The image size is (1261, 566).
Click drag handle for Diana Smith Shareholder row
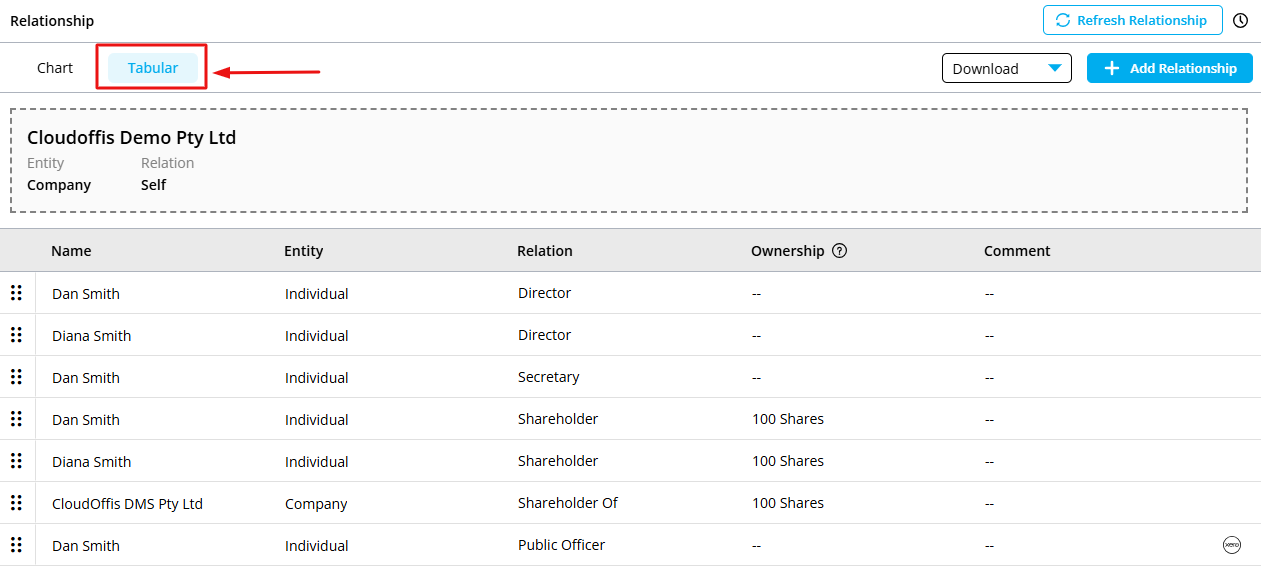16,461
